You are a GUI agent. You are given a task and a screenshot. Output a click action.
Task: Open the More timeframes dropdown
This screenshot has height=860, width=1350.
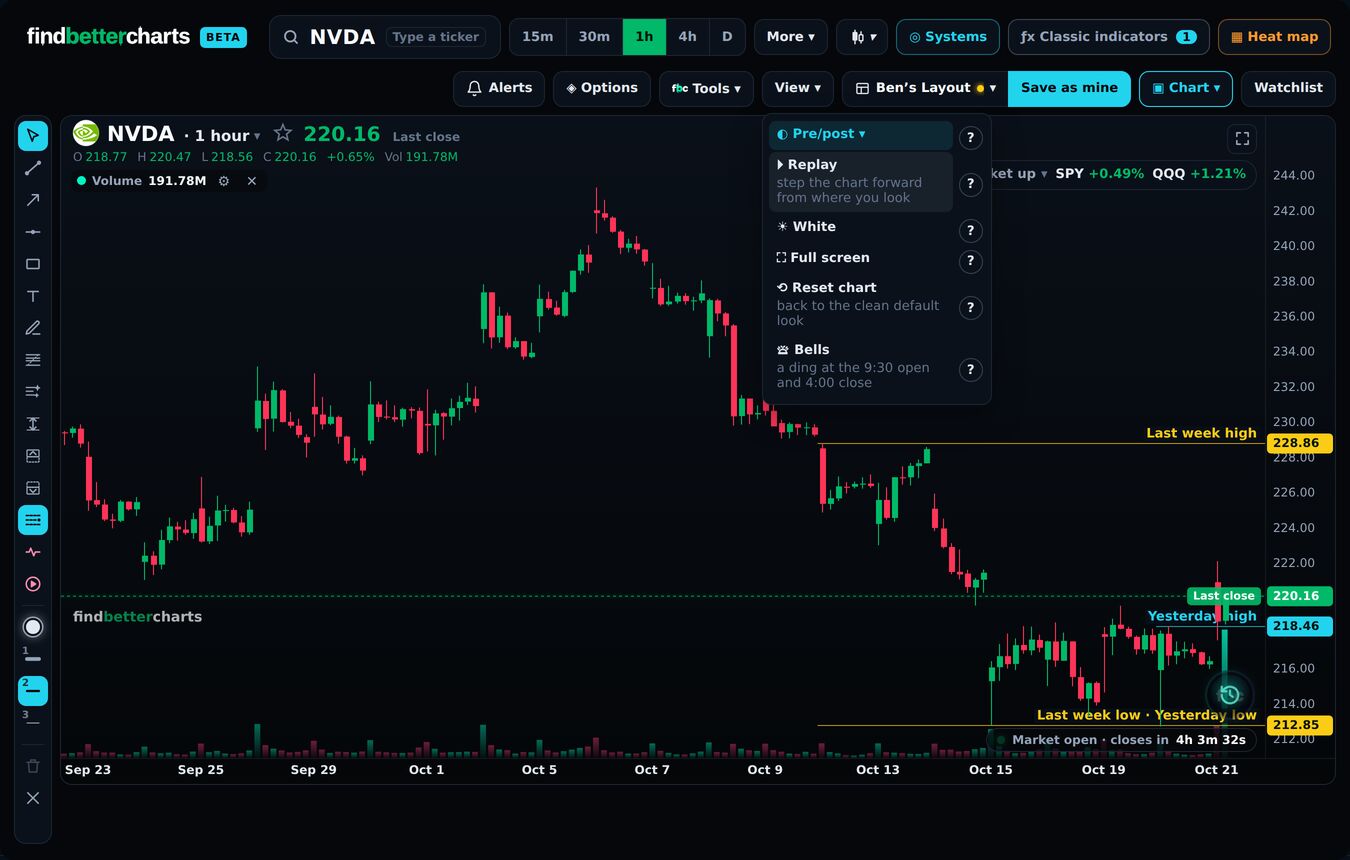pyautogui.click(x=791, y=37)
